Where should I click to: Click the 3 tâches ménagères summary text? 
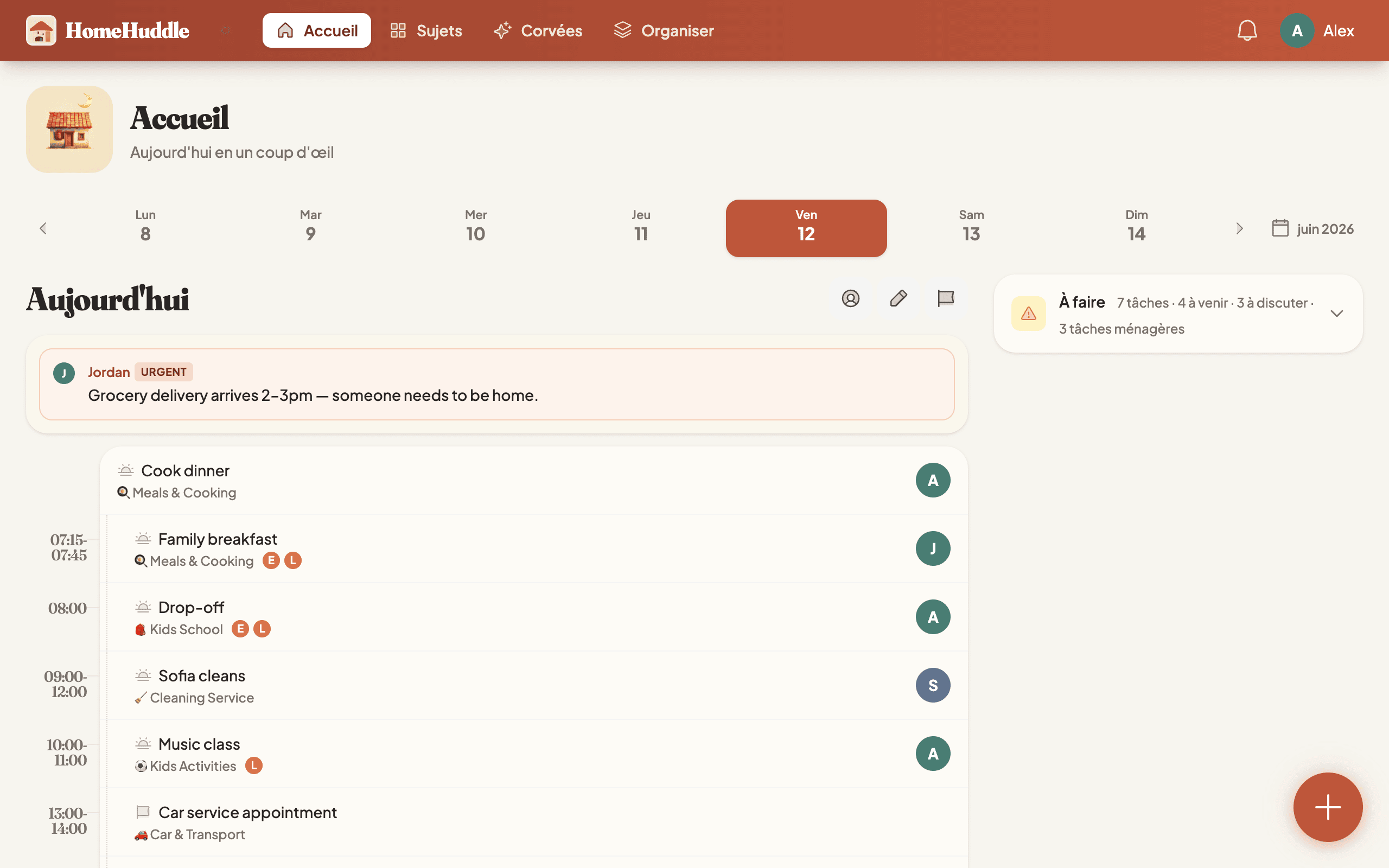pos(1122,329)
